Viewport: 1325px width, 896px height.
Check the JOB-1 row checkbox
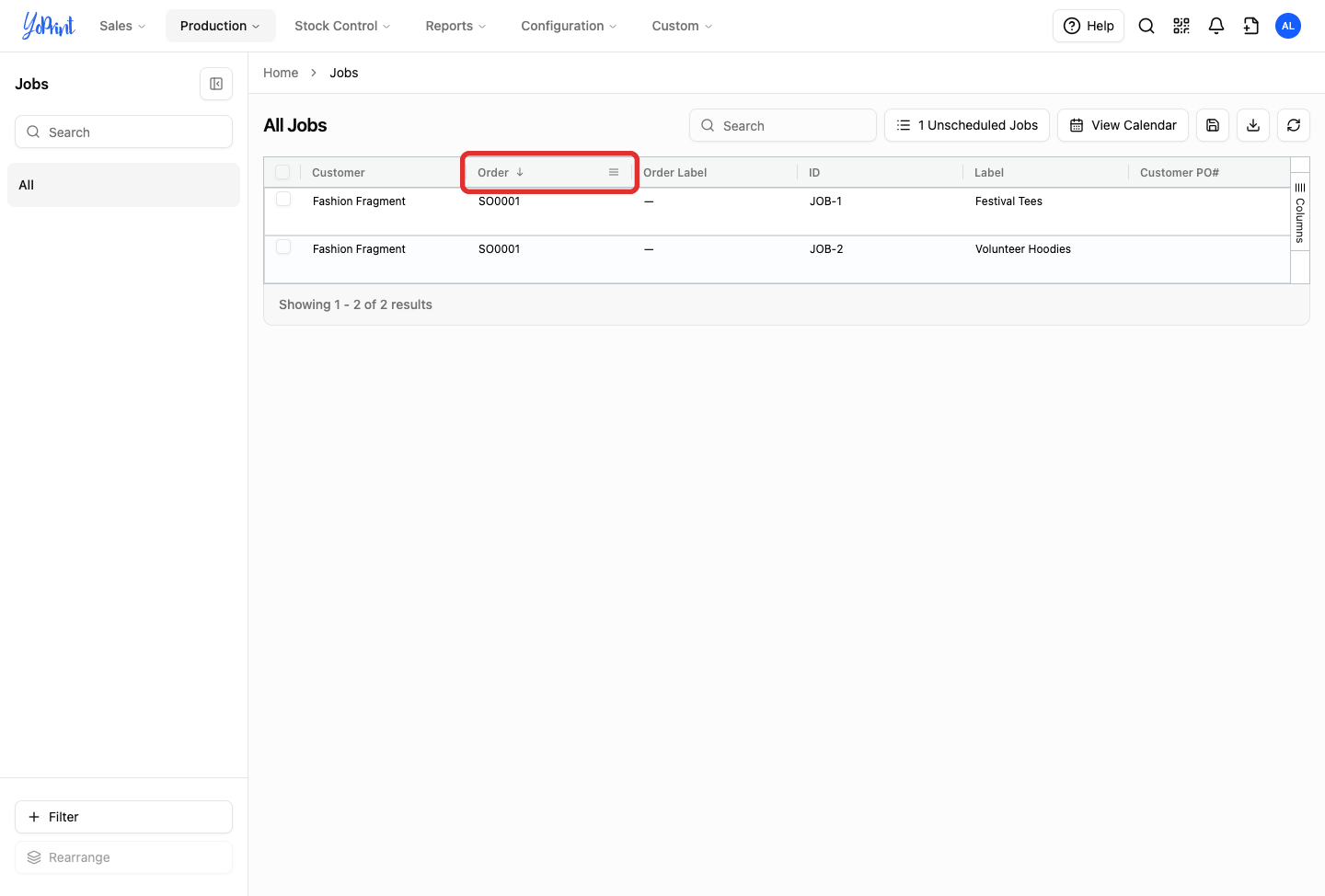(283, 200)
